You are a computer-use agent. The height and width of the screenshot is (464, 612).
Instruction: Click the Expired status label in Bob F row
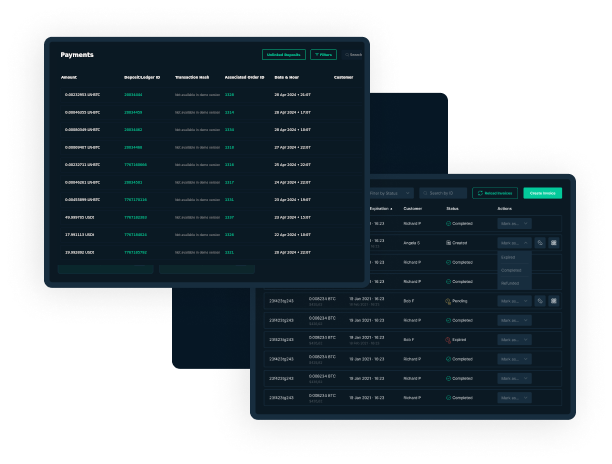459,340
